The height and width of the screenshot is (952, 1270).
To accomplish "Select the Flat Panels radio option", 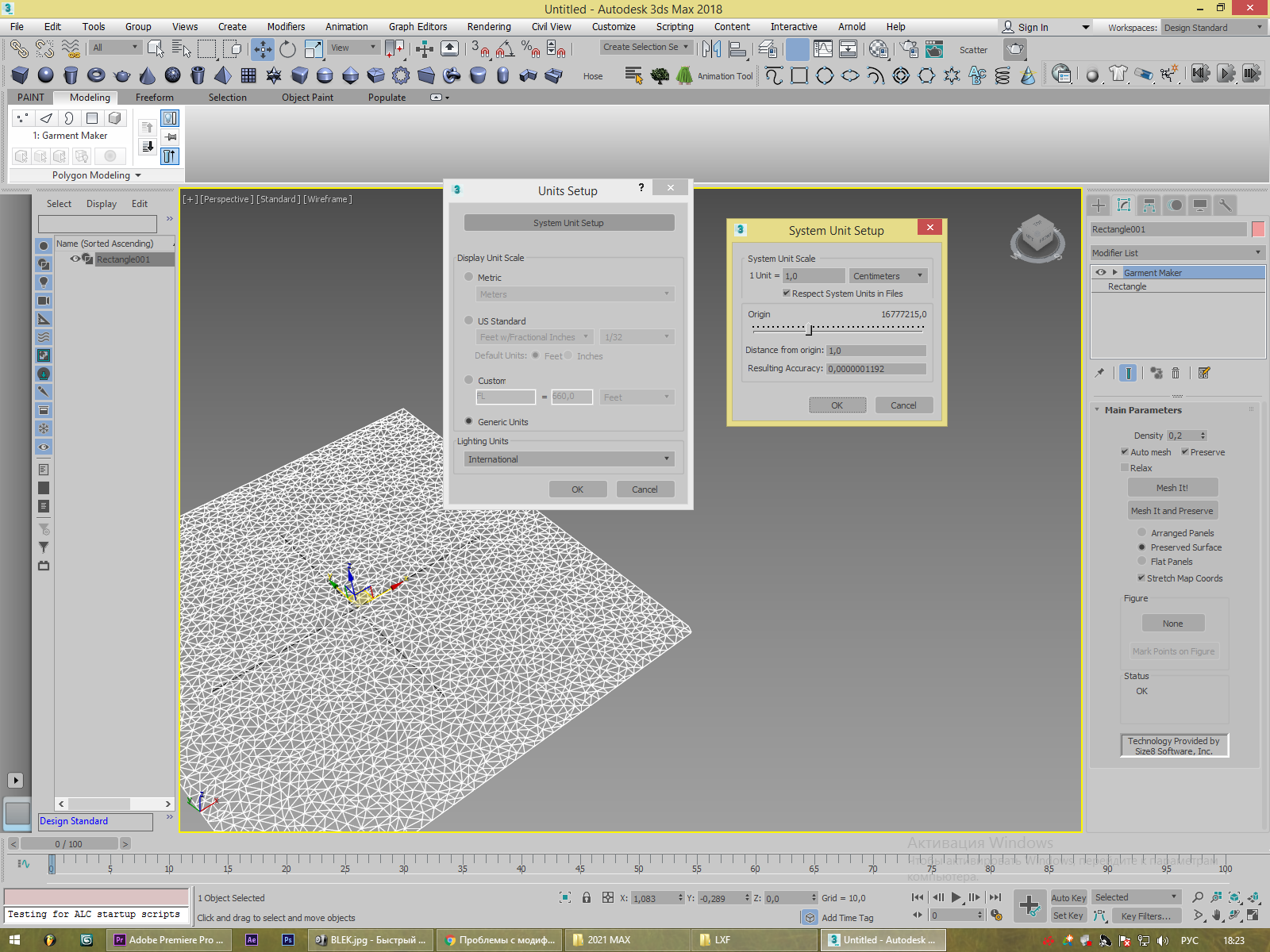I will pos(1142,562).
